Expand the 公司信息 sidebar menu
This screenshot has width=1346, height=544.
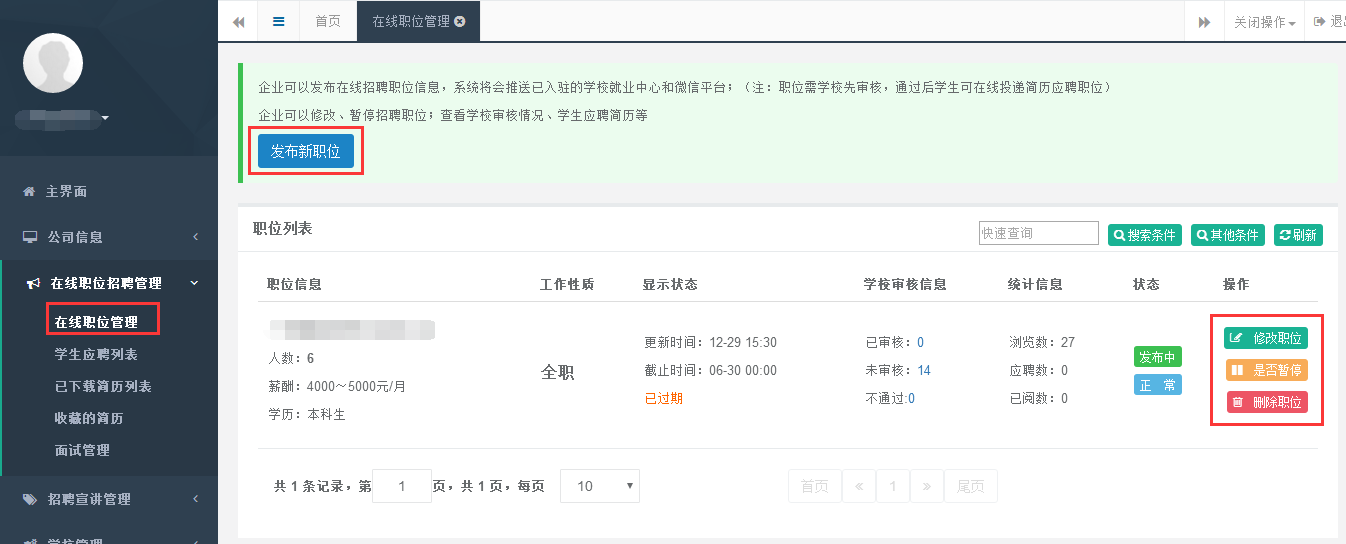(110, 237)
